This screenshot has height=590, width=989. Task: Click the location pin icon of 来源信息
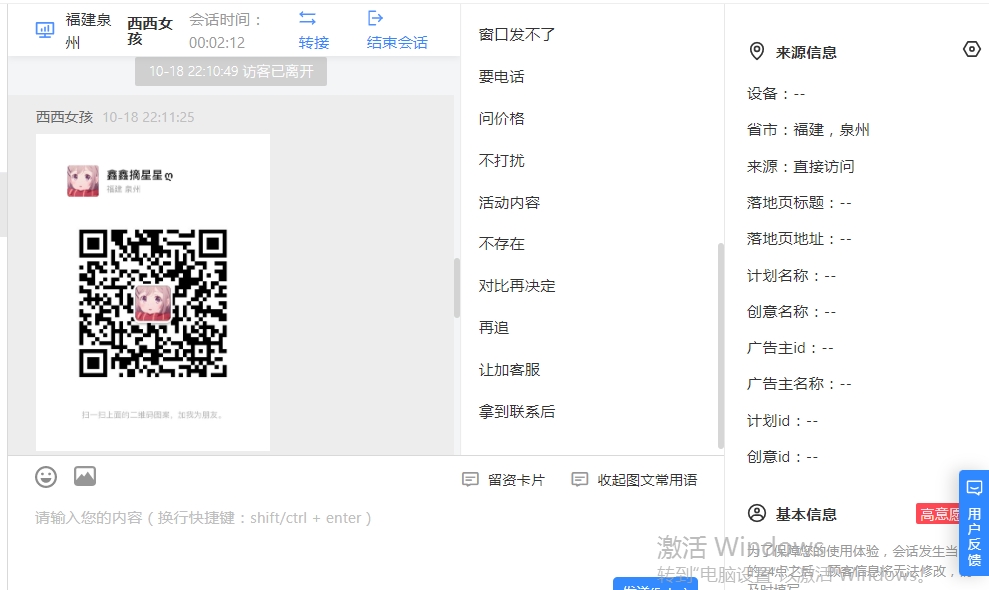756,51
